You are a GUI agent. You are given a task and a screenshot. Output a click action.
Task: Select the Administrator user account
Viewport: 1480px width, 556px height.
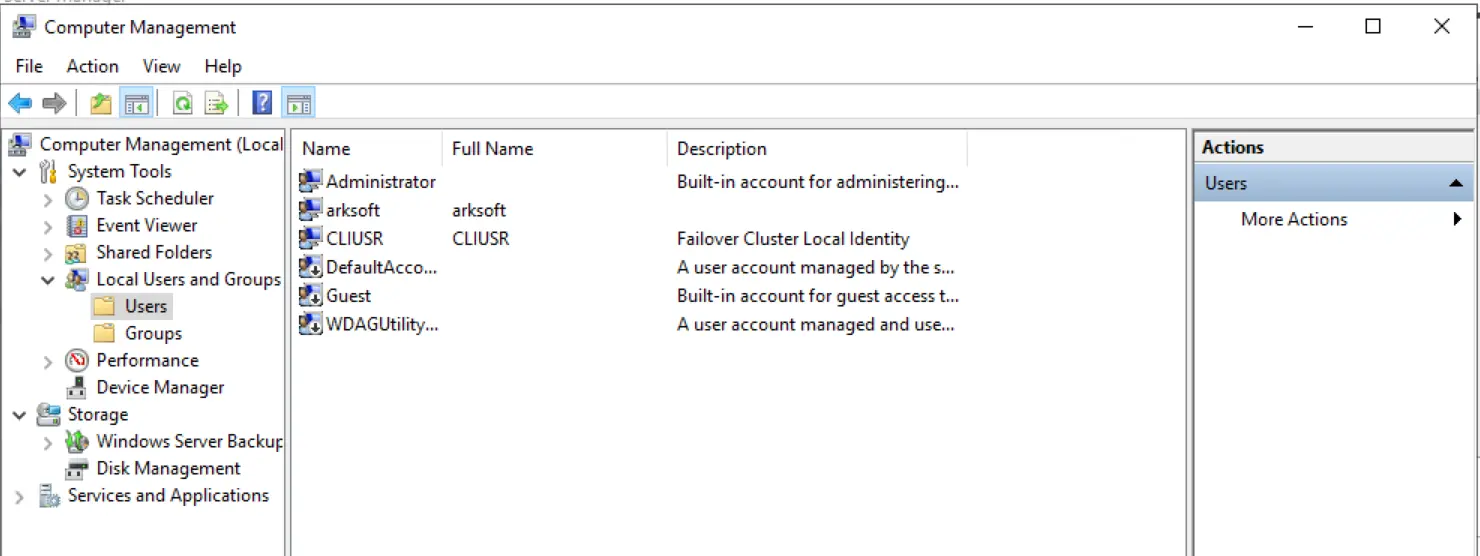click(380, 182)
